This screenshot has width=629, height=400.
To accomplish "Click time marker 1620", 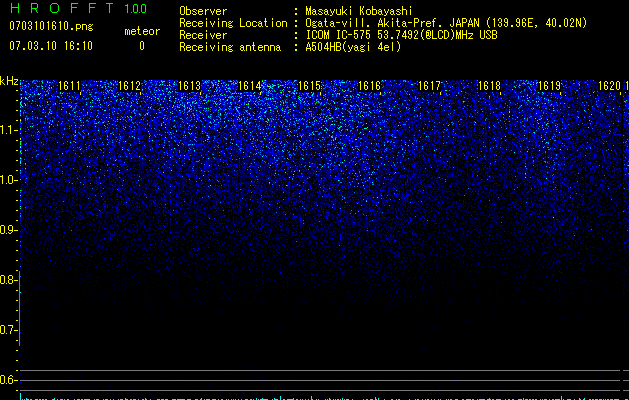I will pyautogui.click(x=609, y=86).
